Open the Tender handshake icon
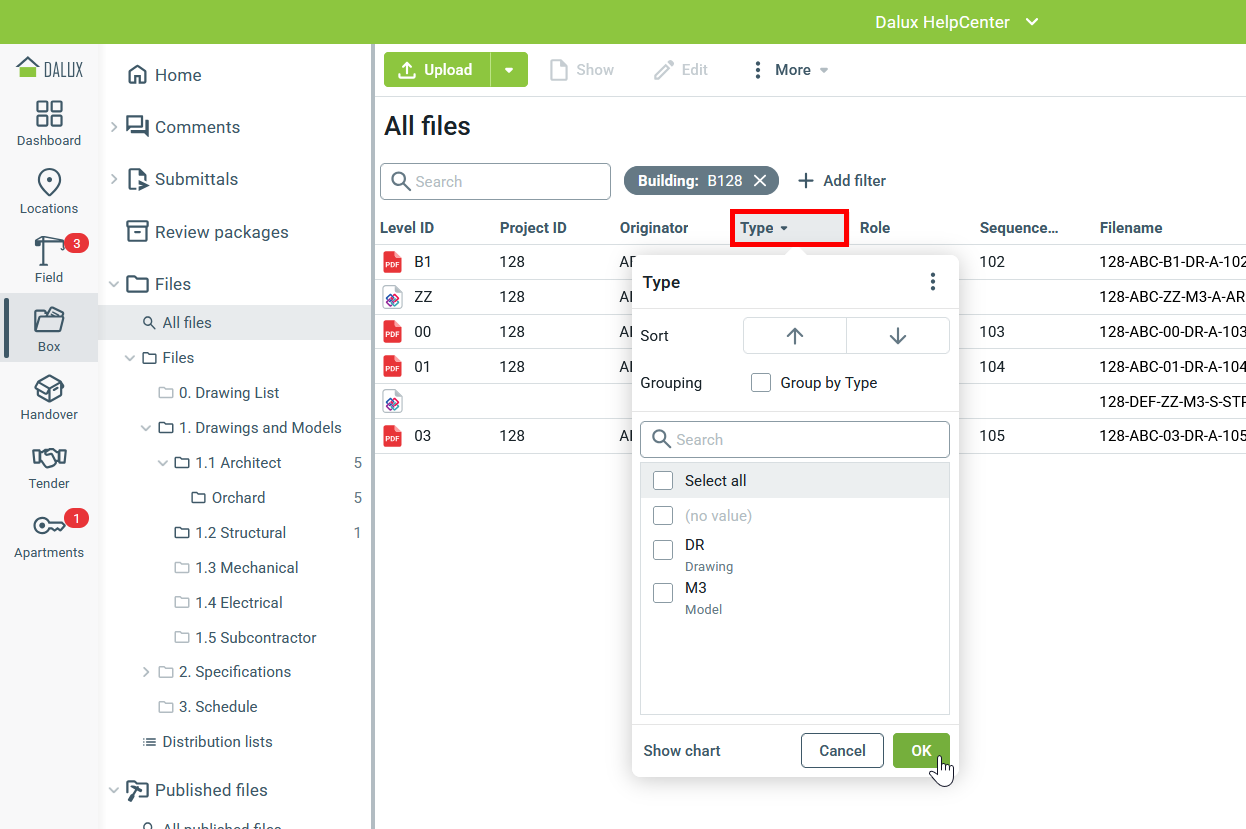The height and width of the screenshot is (829, 1246). click(x=49, y=458)
